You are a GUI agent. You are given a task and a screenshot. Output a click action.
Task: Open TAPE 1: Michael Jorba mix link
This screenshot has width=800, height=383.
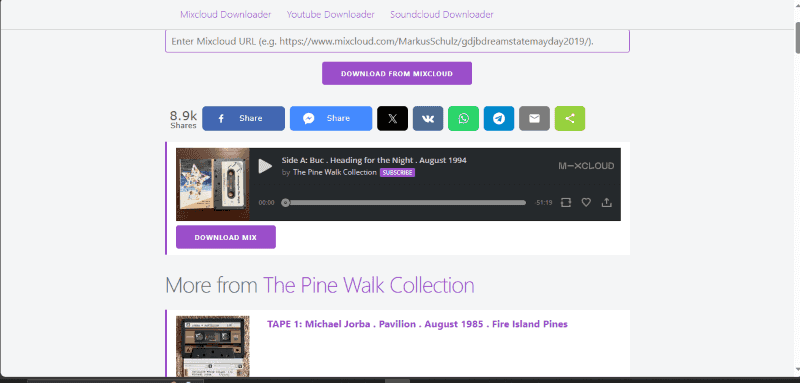(x=417, y=324)
